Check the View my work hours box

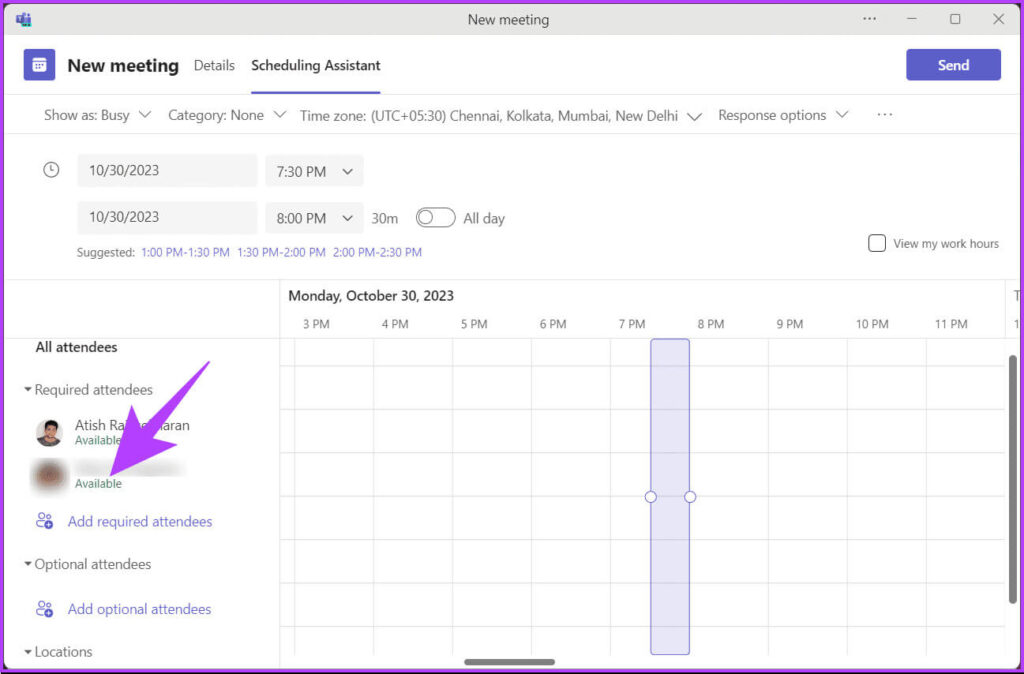pos(877,243)
